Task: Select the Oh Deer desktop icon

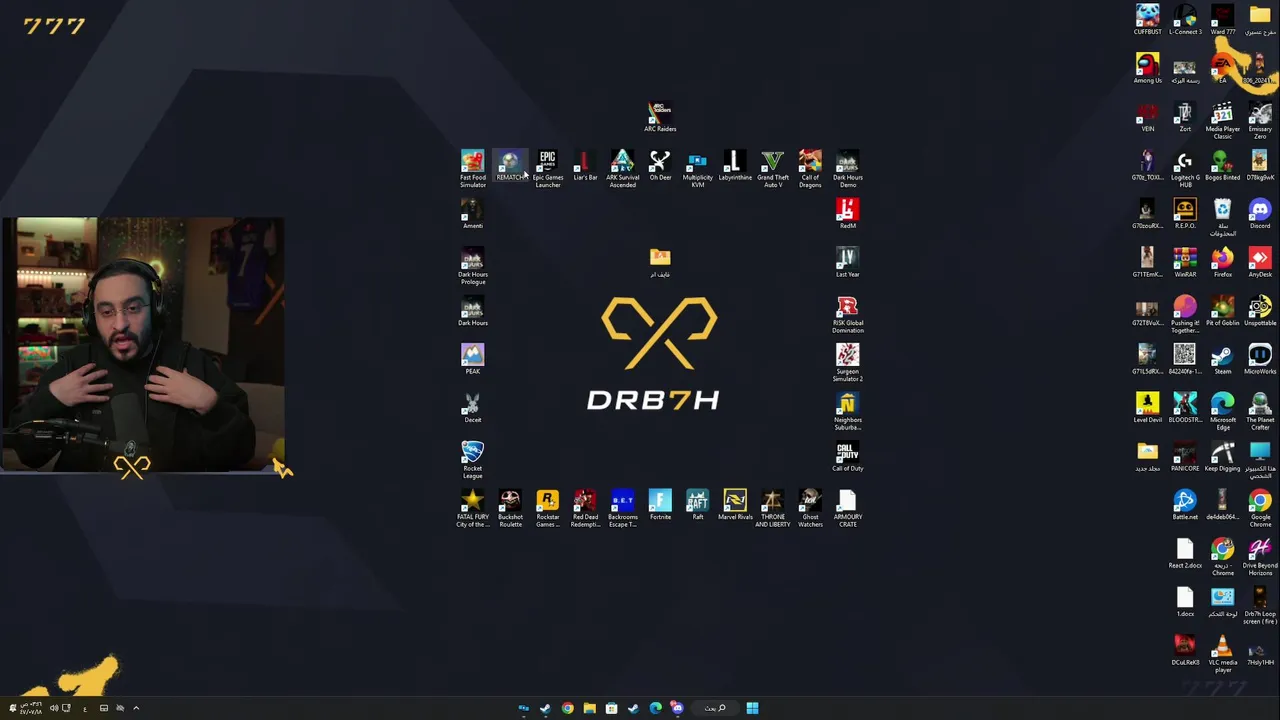Action: [x=660, y=166]
